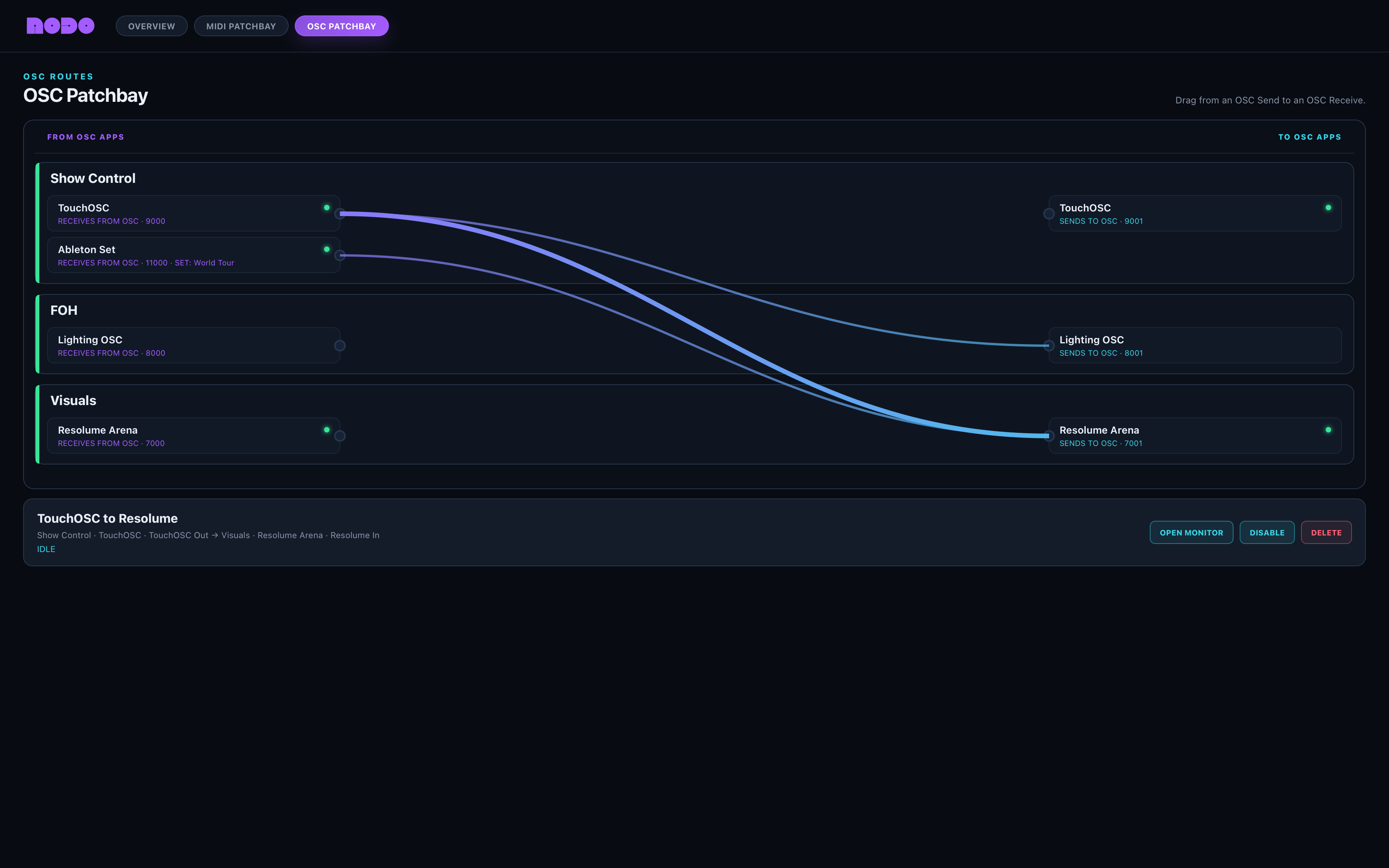This screenshot has width=1389, height=868.
Task: Select TouchOSC card sending to OSC 9001
Action: pyautogui.click(x=1195, y=214)
